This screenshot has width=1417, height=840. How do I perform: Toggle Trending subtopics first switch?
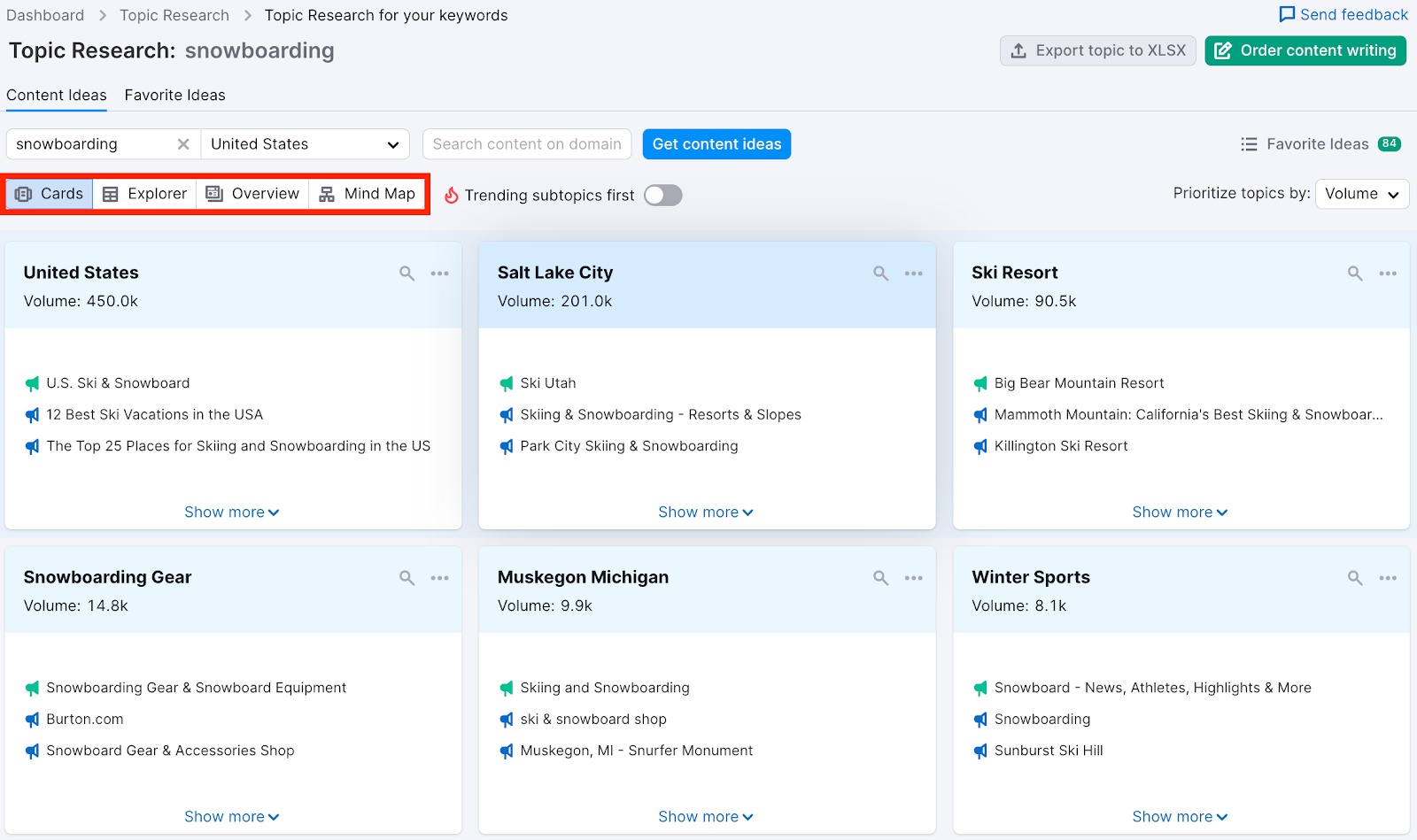663,195
